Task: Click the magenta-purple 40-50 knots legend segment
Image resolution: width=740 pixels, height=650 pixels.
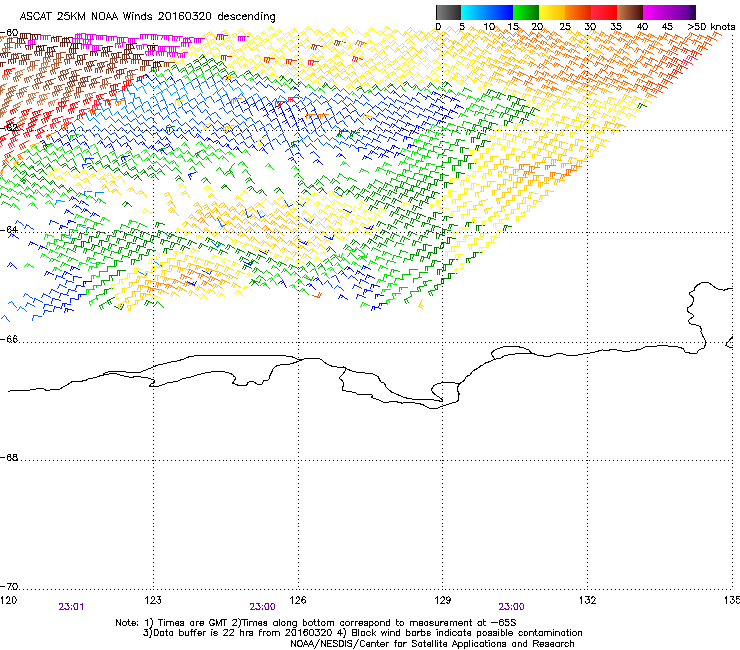Action: (x=669, y=12)
